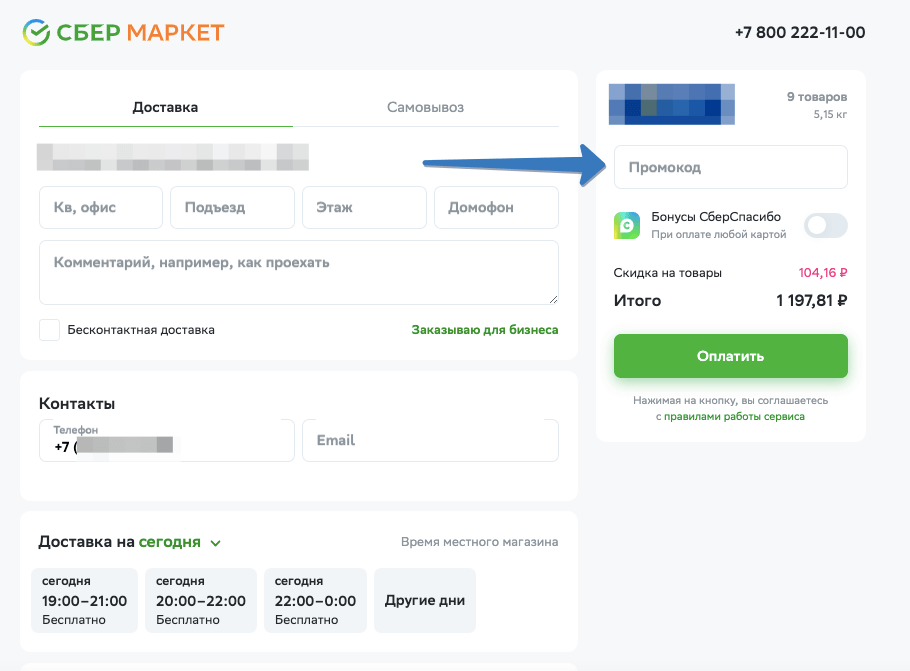Click the Домофон intercom field
This screenshot has height=671, width=910.
(496, 208)
